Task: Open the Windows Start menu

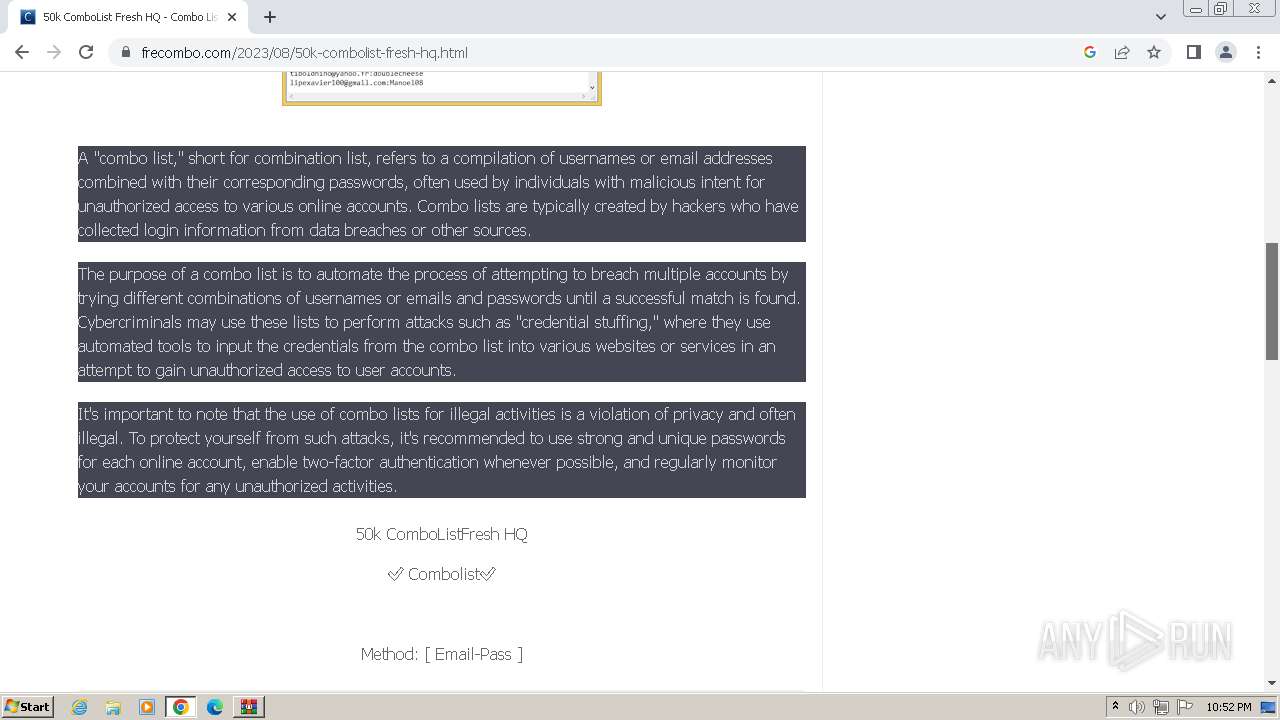Action: point(28,707)
